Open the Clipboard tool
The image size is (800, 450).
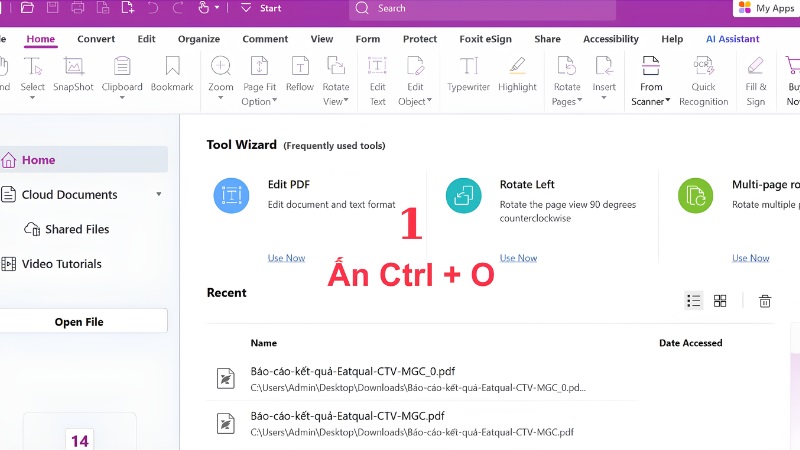[122, 75]
